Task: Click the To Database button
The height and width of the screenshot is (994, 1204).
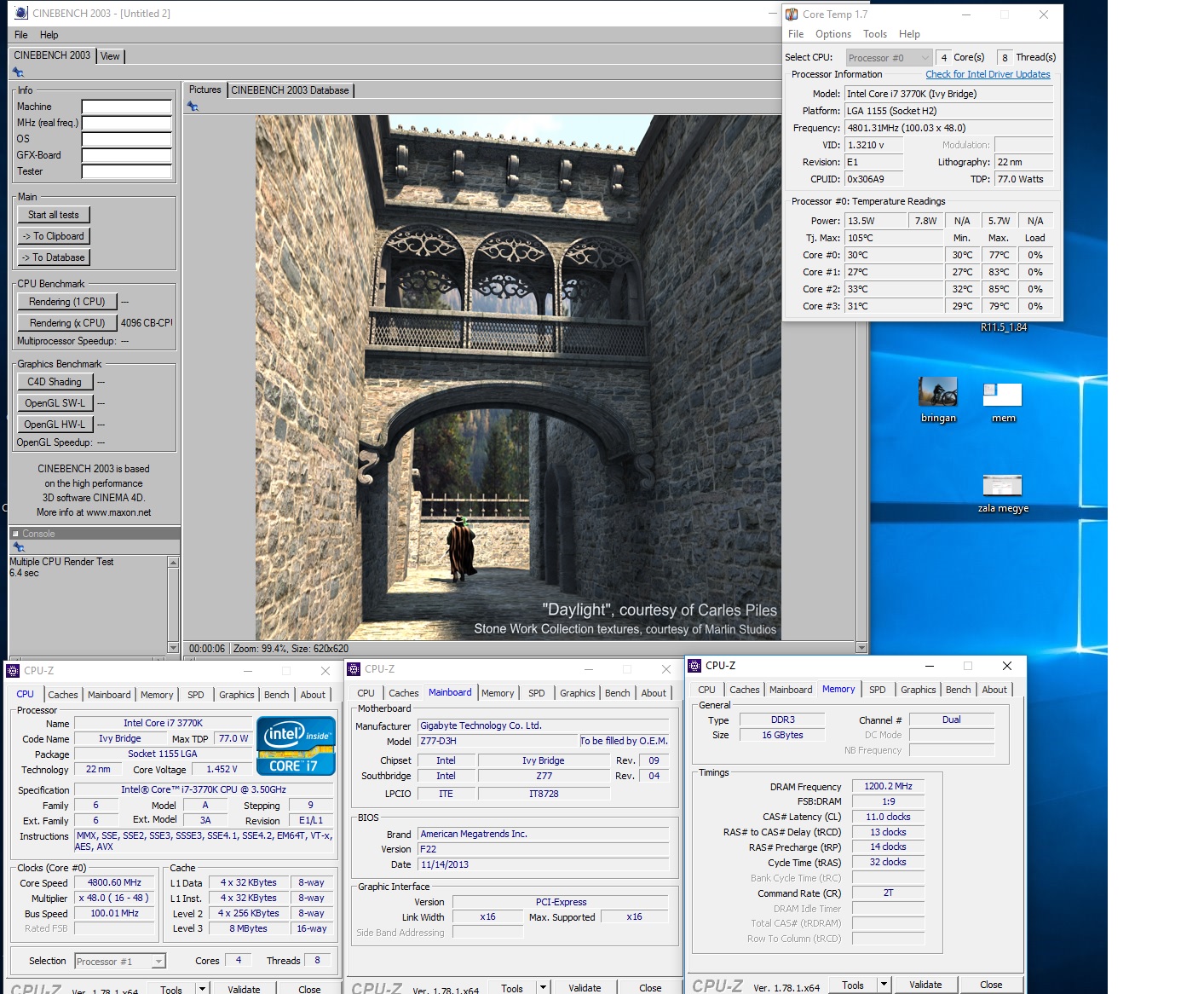Action: pyautogui.click(x=54, y=257)
